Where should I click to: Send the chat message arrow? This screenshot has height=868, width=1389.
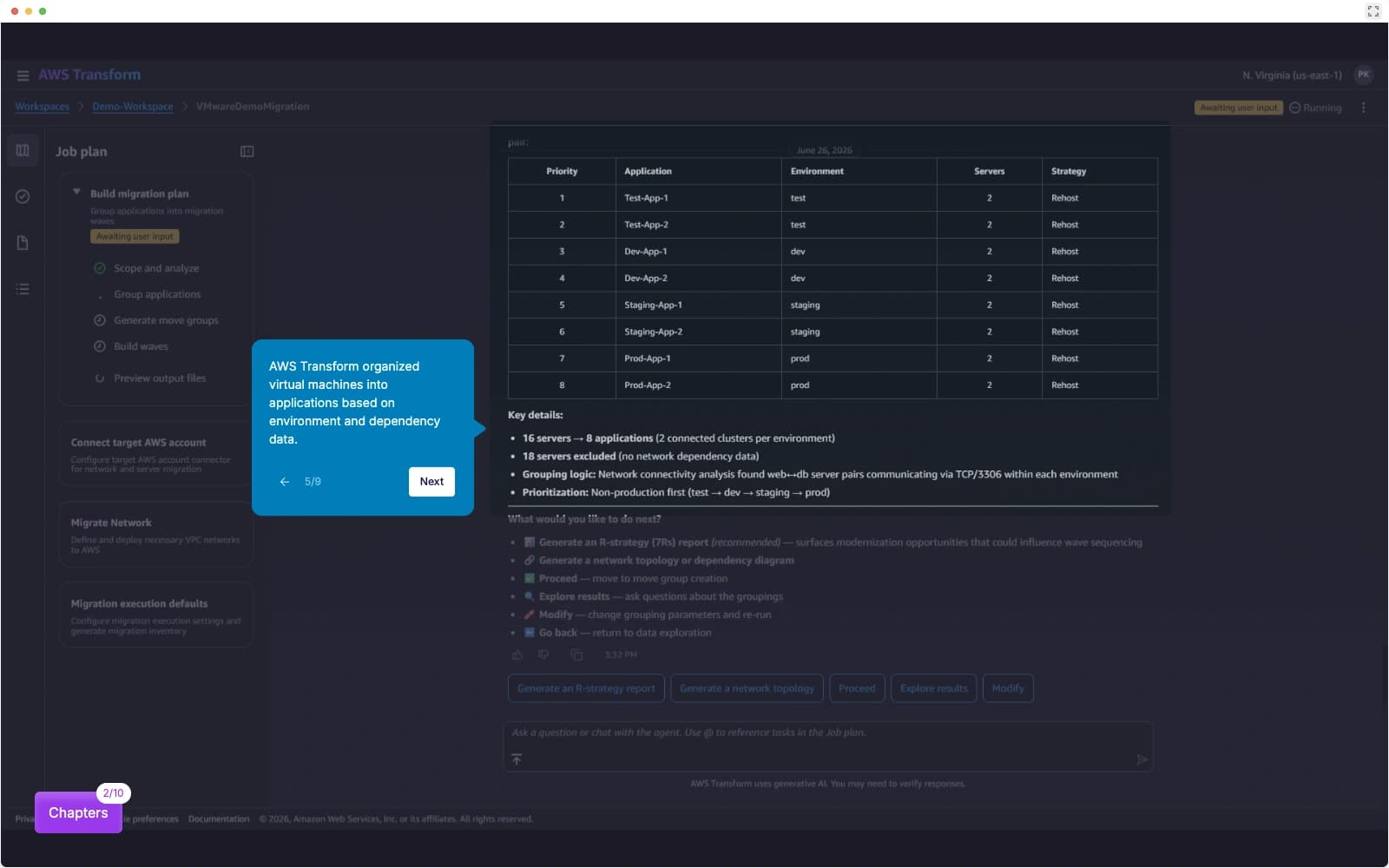click(x=1142, y=759)
